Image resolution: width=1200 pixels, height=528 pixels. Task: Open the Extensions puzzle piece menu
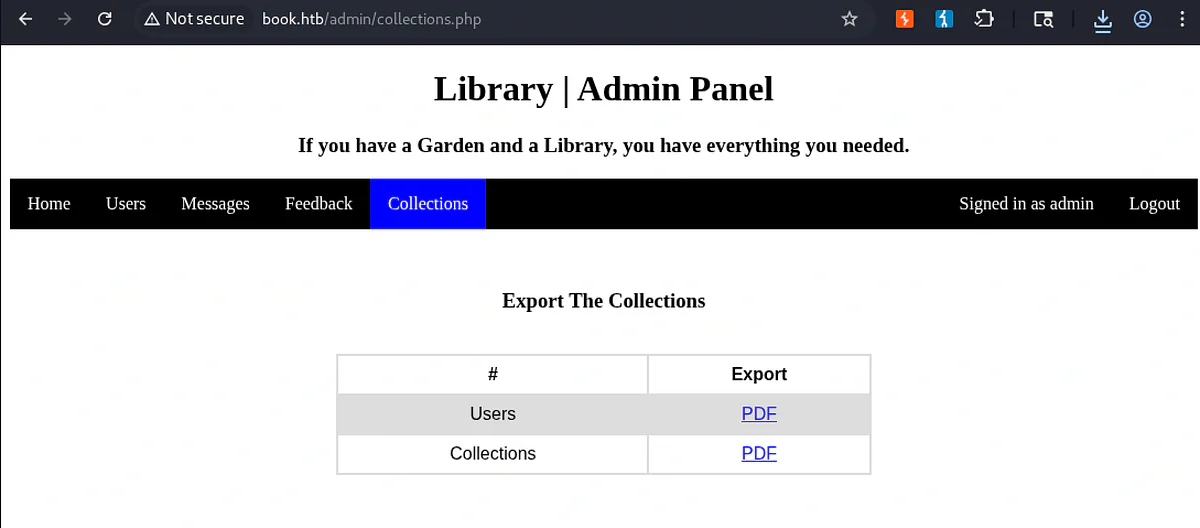click(984, 19)
